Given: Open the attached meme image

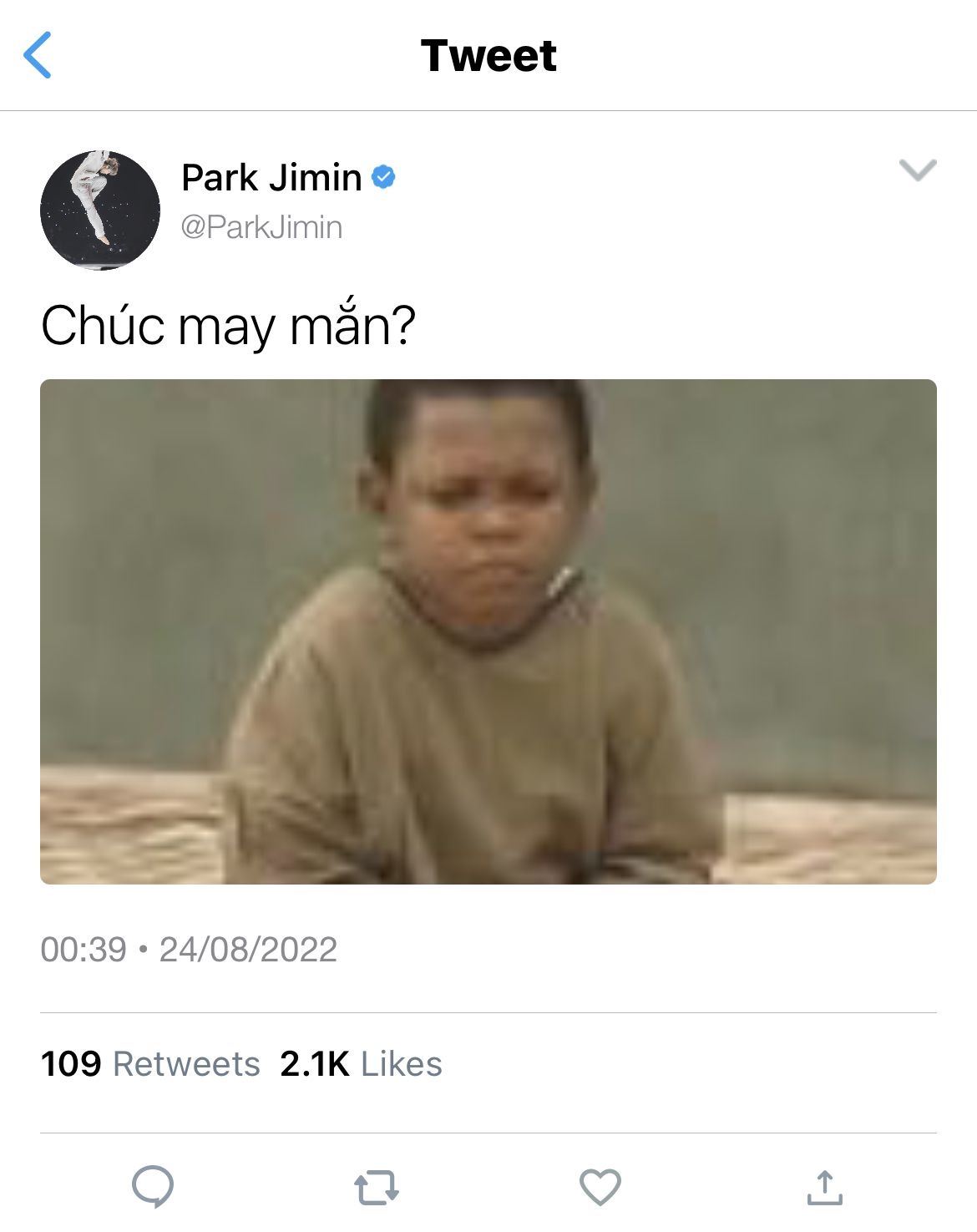Looking at the screenshot, I should tap(488, 631).
